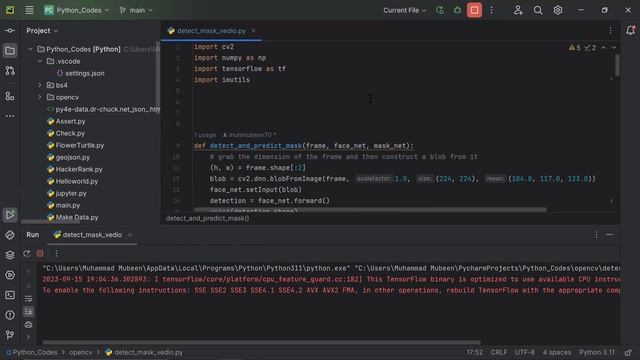Toggle the Project tool window folder icon
Viewport: 640px width, 360px height.
pyautogui.click(x=10, y=51)
